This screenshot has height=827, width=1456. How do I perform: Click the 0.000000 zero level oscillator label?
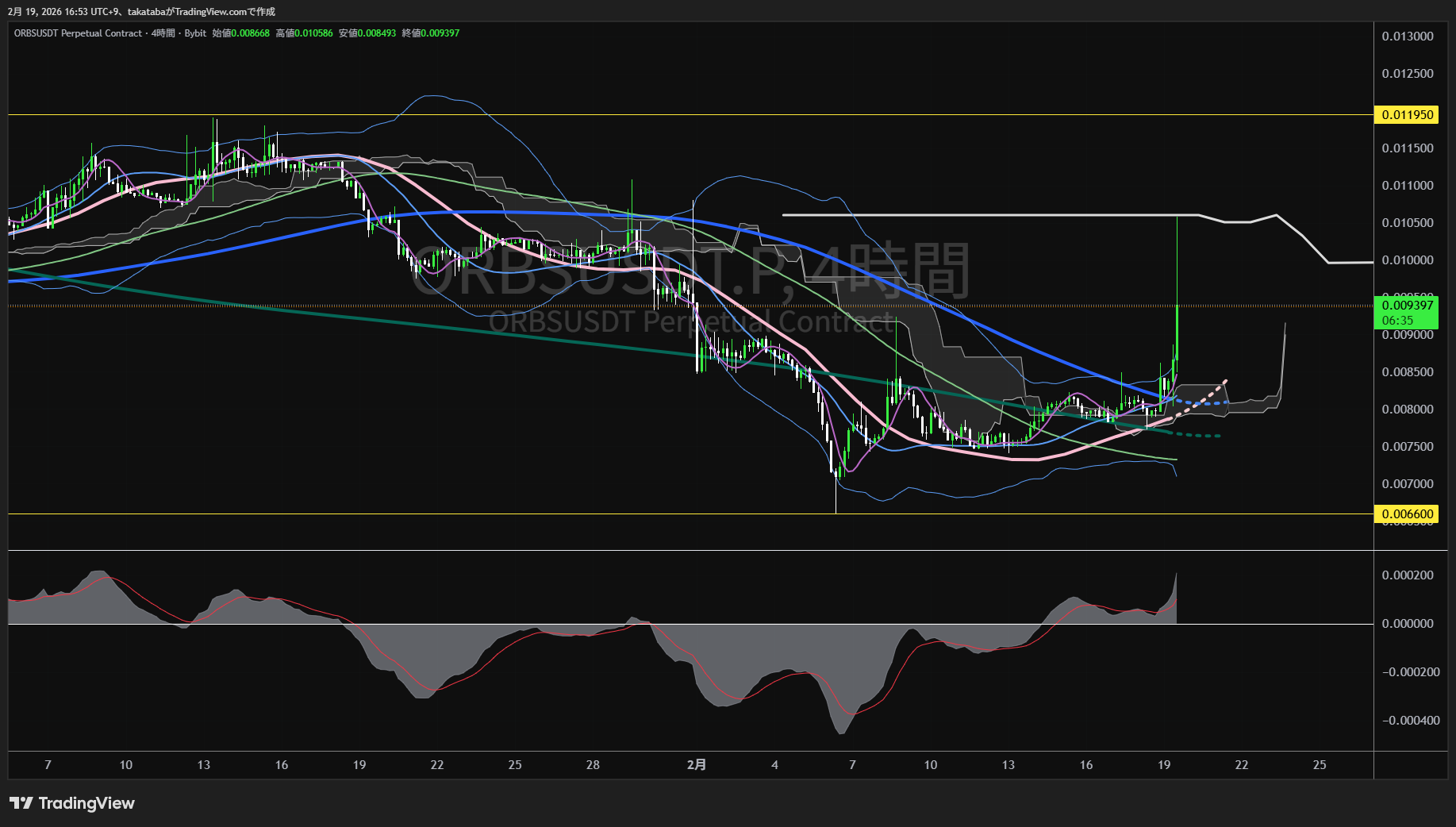coord(1407,624)
